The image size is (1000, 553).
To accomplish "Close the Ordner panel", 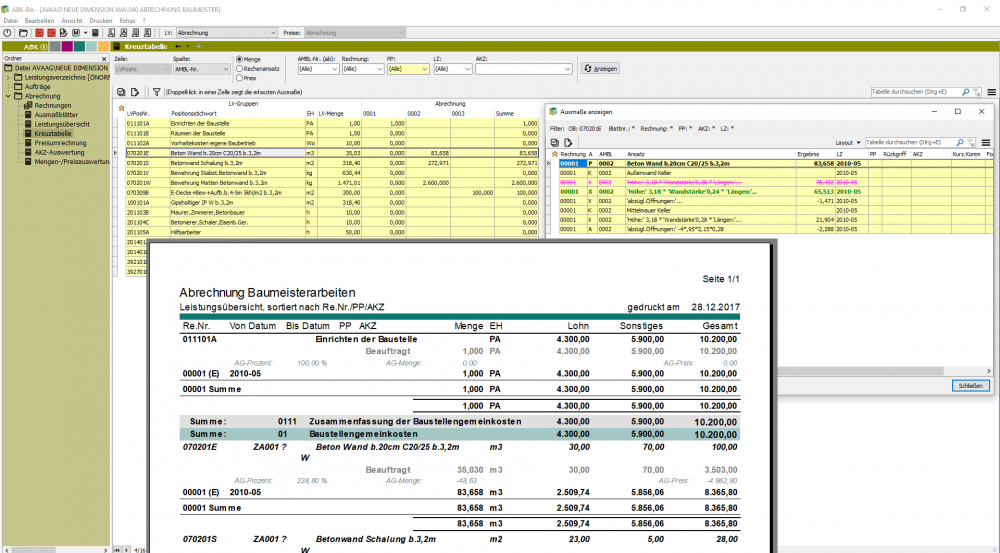I will click(x=105, y=59).
